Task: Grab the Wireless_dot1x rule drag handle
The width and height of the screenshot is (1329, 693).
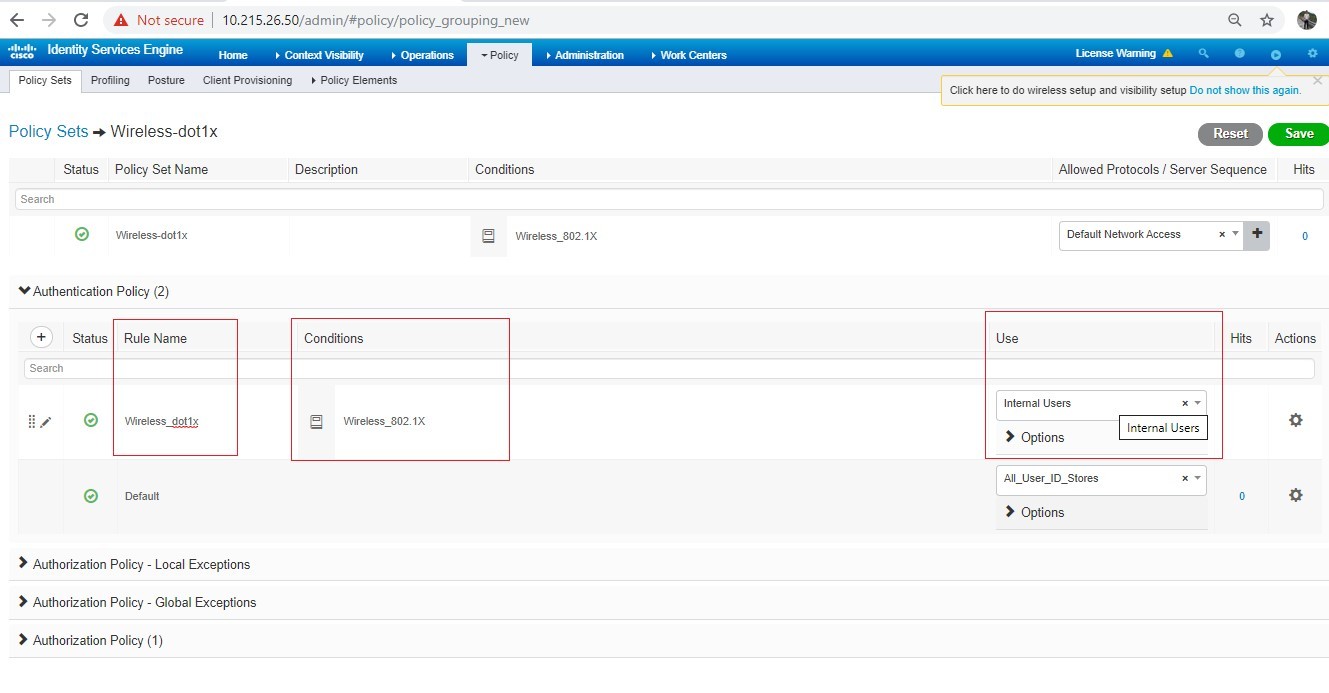Action: [x=32, y=422]
